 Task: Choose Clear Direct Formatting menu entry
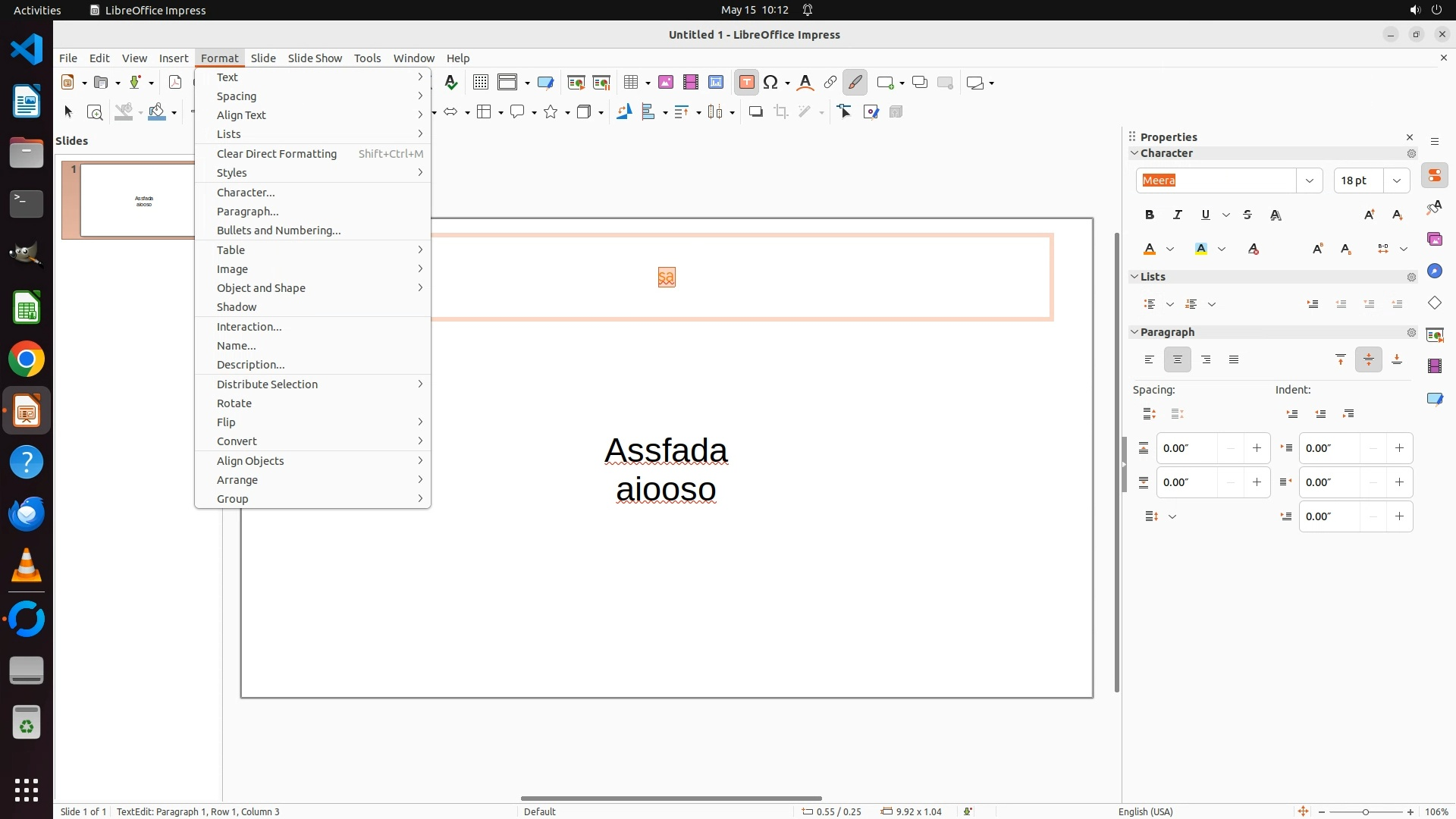coord(277,154)
